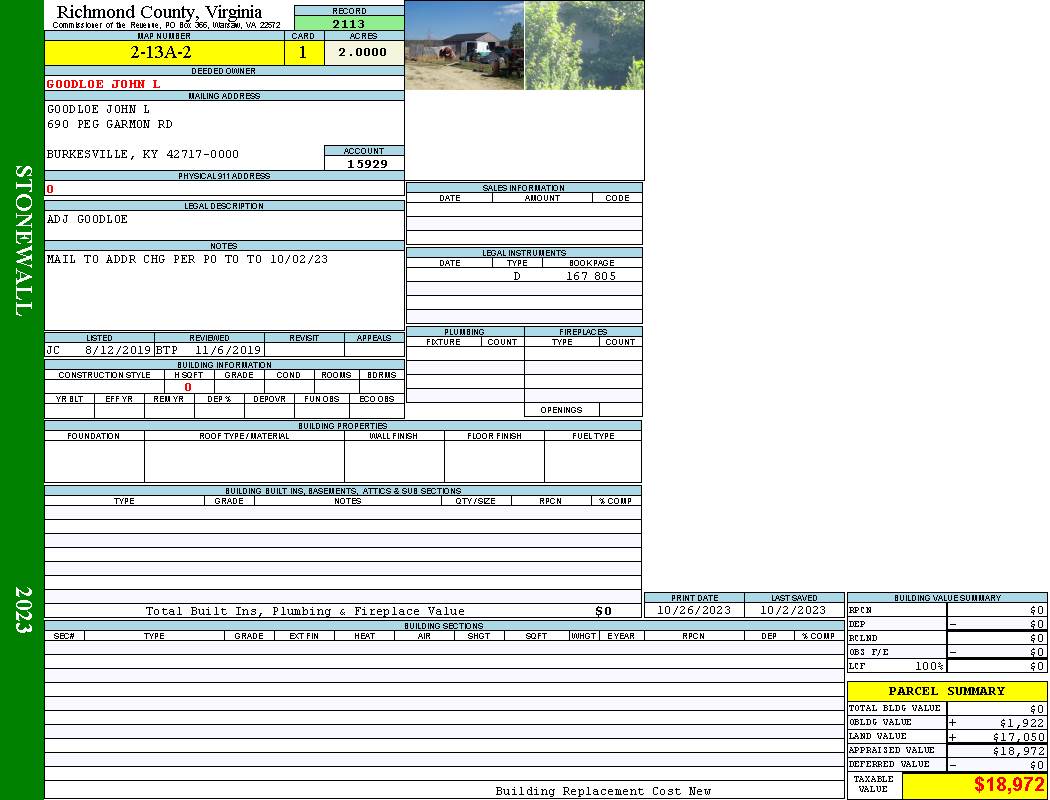Click the land value amount $17,050

[x=1018, y=736]
